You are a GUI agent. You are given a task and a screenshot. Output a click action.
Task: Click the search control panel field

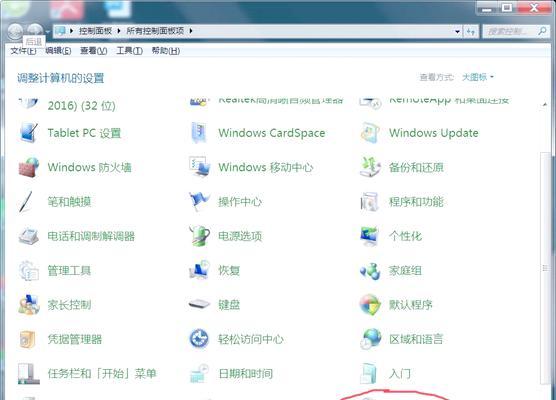coord(516,32)
